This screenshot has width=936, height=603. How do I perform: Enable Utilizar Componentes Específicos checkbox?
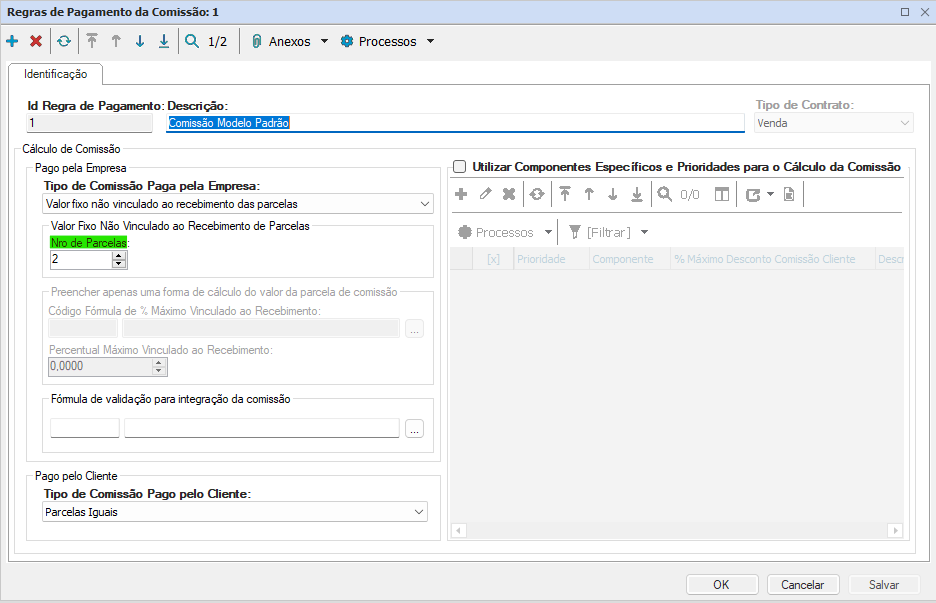(x=460, y=167)
